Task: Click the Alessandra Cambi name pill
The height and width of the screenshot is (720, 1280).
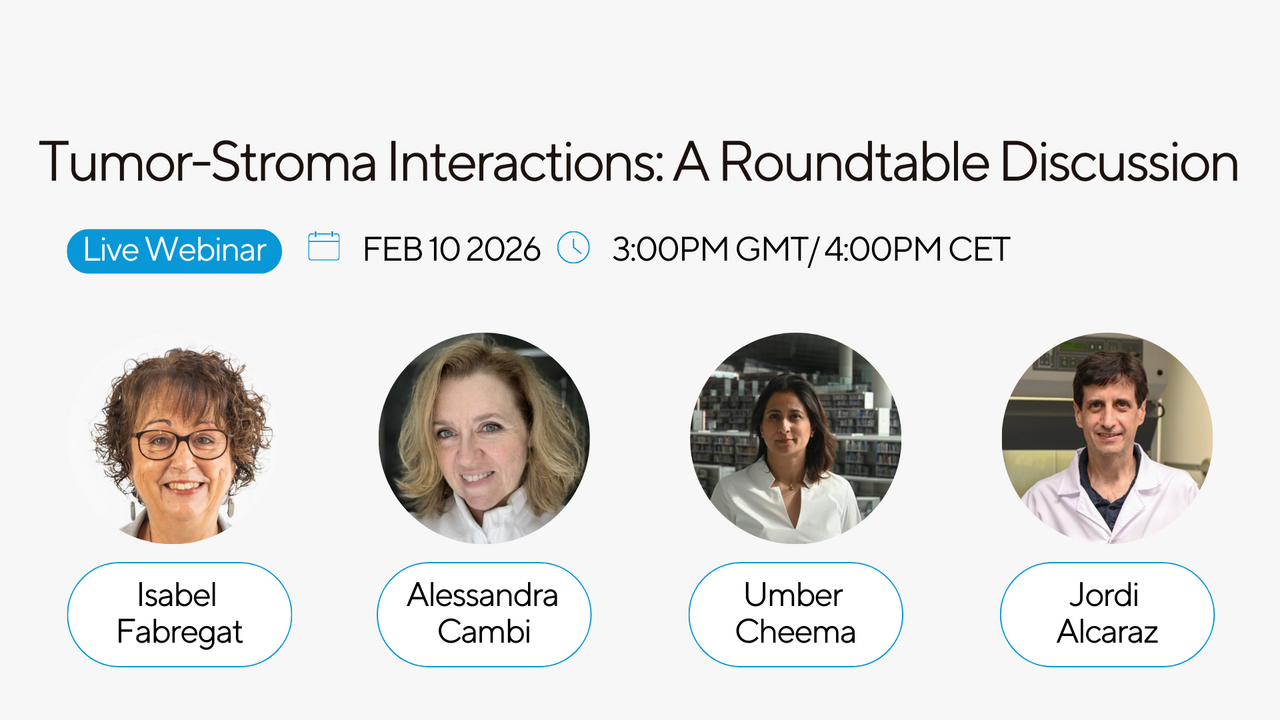Action: (x=484, y=614)
